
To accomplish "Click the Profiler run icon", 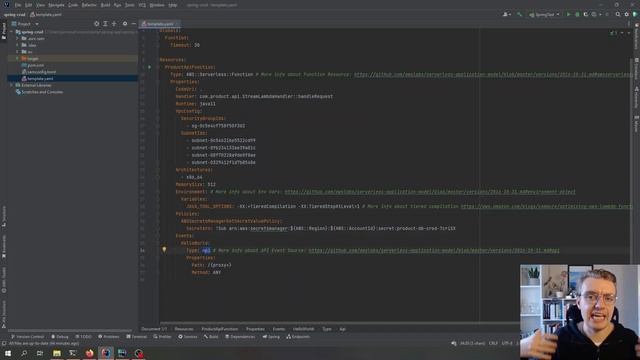I will (x=595, y=14).
